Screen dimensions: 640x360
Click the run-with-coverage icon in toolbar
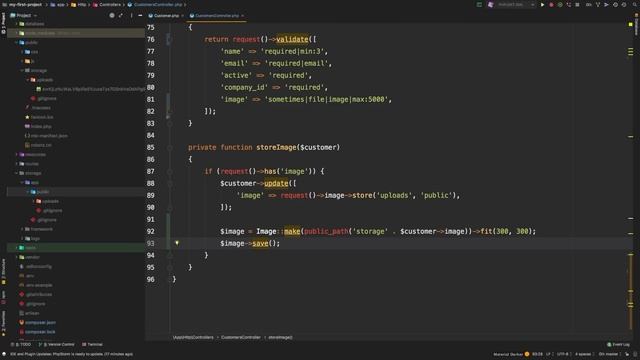(560, 4)
